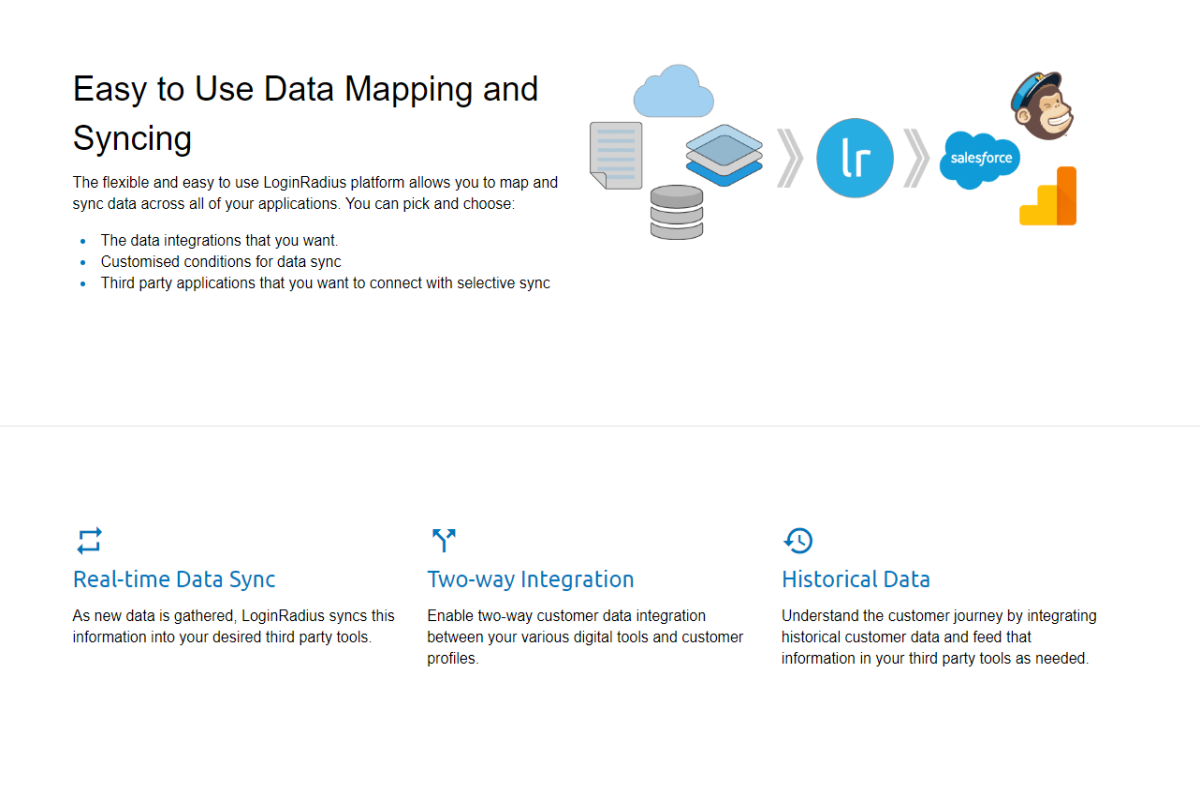The image size is (1200, 800).
Task: Click the gray document page icon
Action: tap(616, 155)
